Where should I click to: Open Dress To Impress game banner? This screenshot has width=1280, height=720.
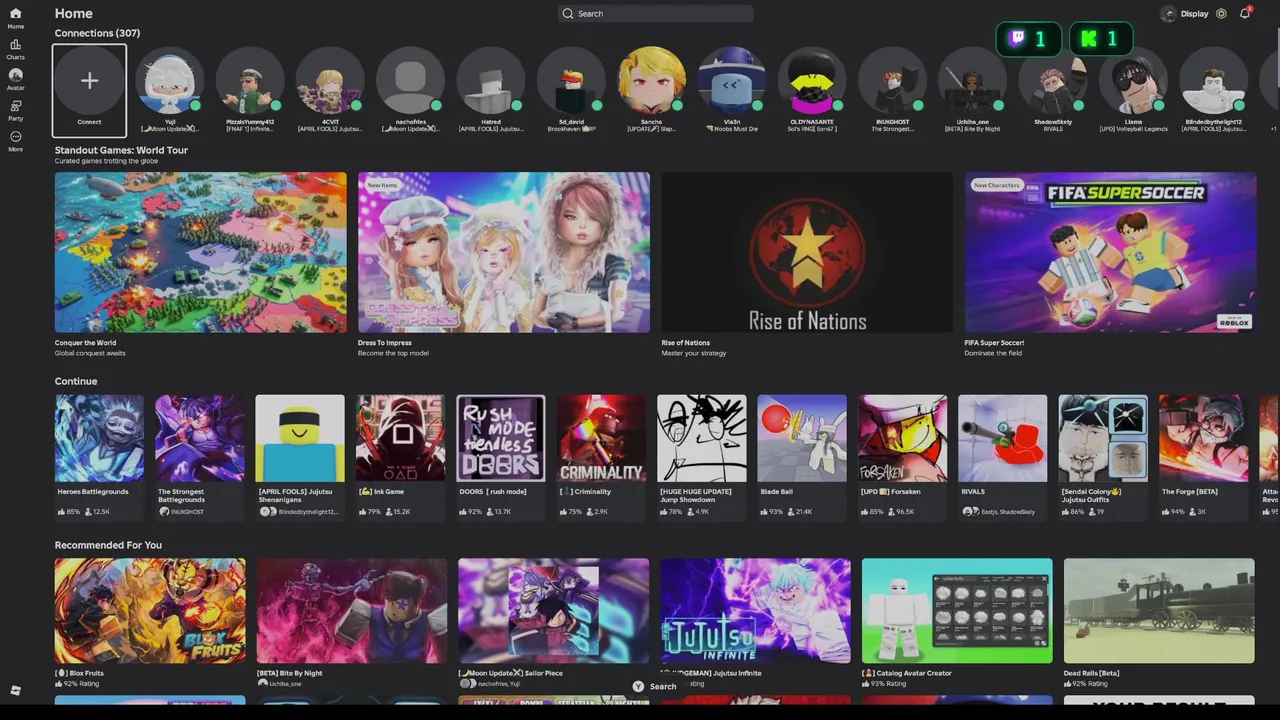[504, 252]
